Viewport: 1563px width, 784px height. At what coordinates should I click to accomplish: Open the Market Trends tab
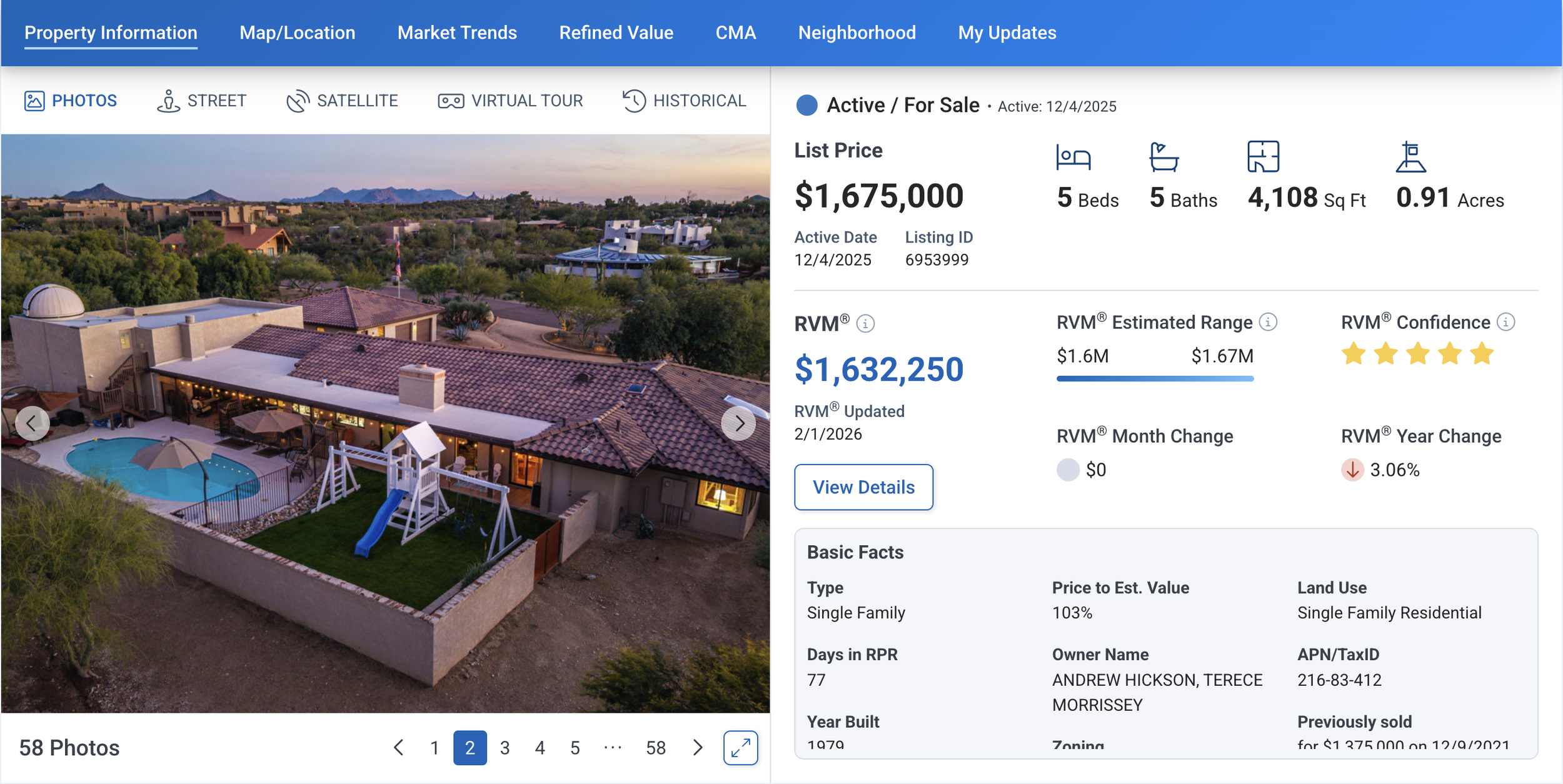[x=457, y=33]
